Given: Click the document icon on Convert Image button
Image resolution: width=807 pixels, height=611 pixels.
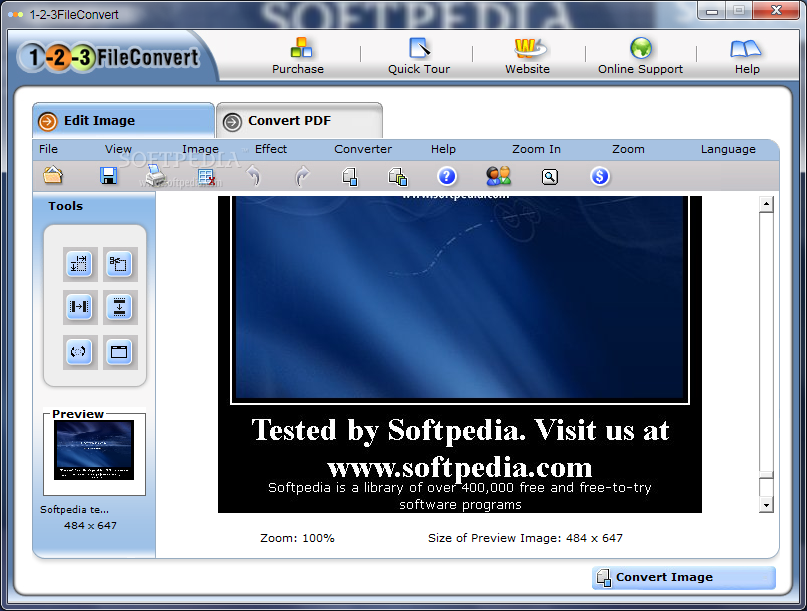Looking at the screenshot, I should point(604,578).
